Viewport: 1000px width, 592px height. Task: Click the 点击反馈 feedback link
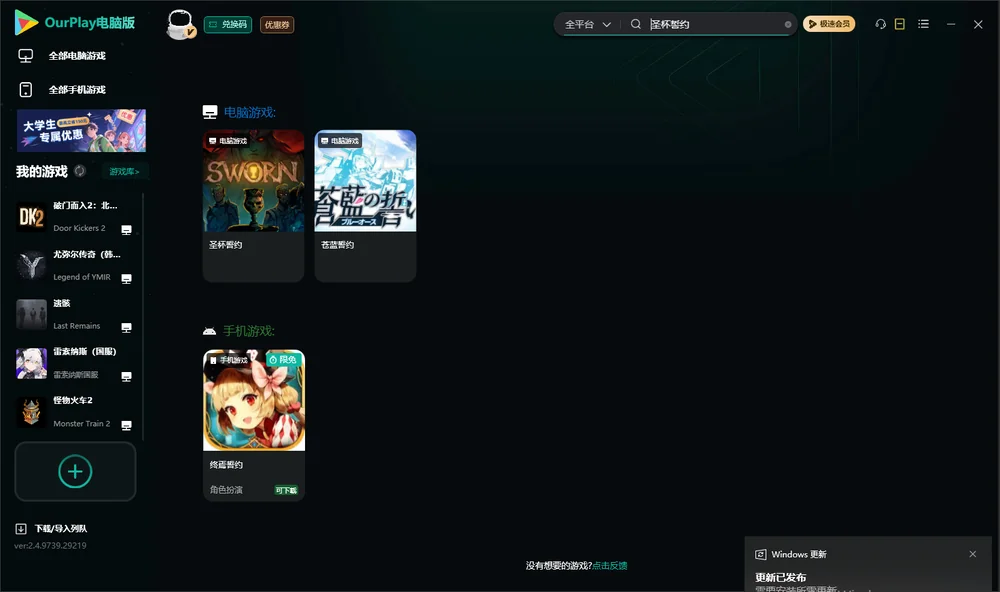610,565
